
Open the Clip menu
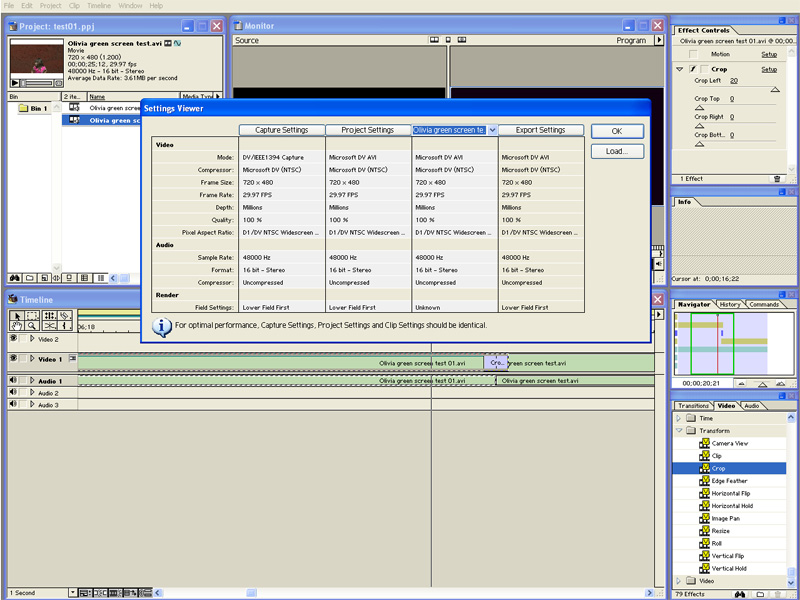74,6
